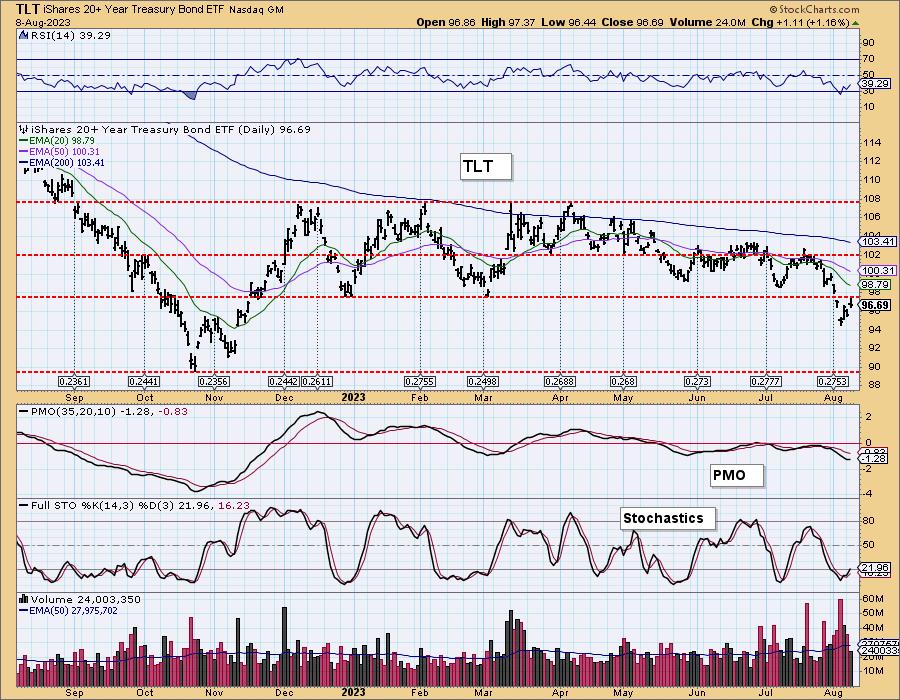Click the Volume panel bars icon

[24, 599]
